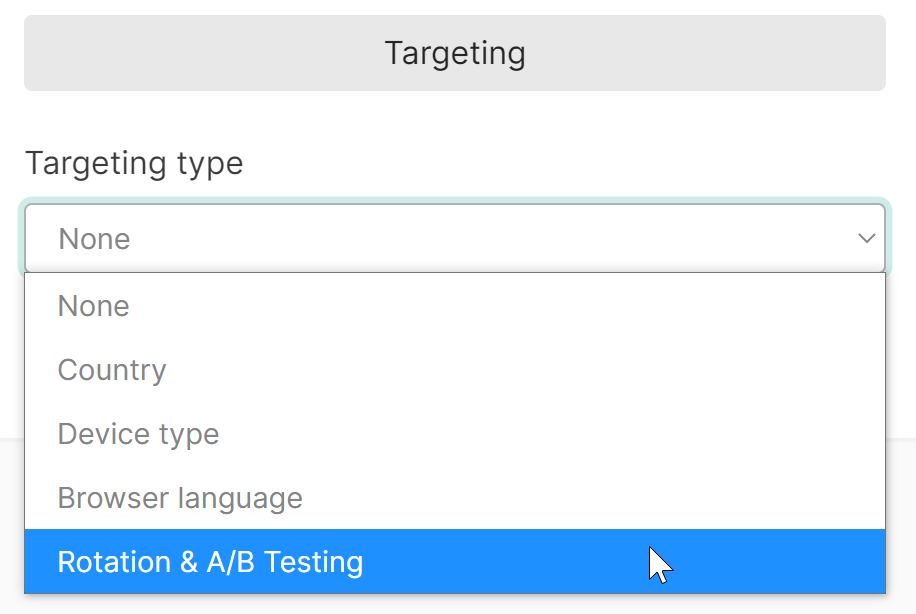Click the dropdown chevron arrow icon
This screenshot has height=614, width=916.
[x=866, y=238]
